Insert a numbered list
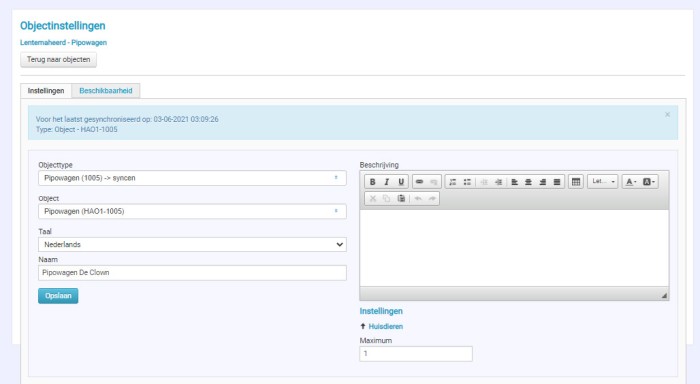The height and width of the screenshot is (384, 700). tap(453, 182)
